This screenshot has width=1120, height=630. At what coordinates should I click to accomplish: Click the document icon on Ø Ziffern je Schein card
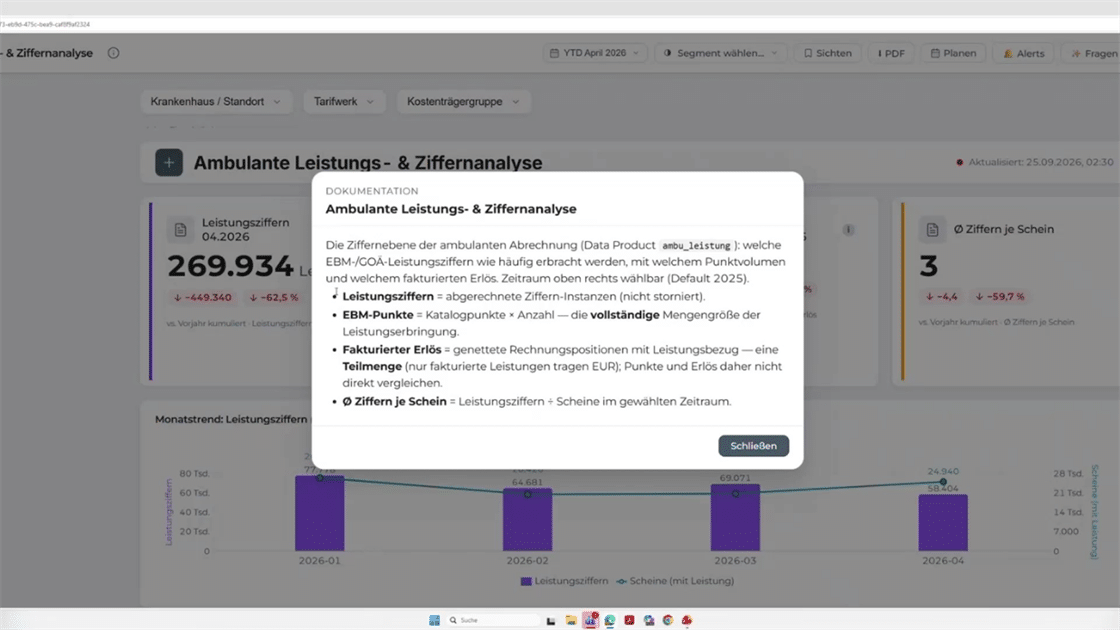(932, 229)
